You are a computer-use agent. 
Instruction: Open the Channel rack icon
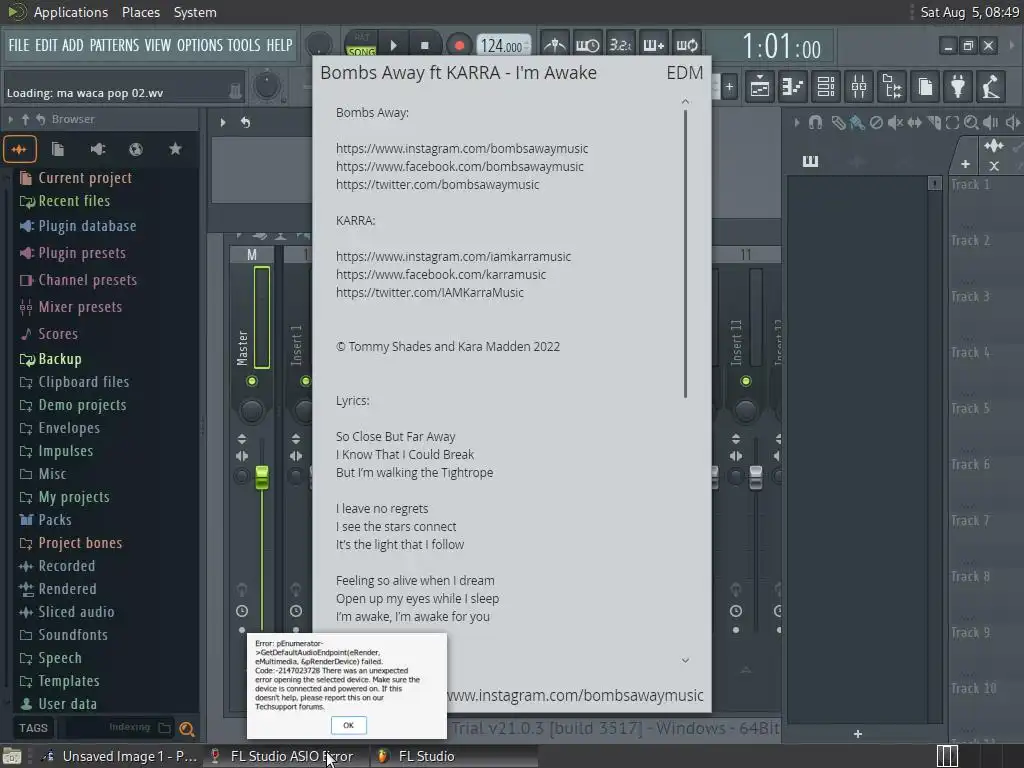825,86
